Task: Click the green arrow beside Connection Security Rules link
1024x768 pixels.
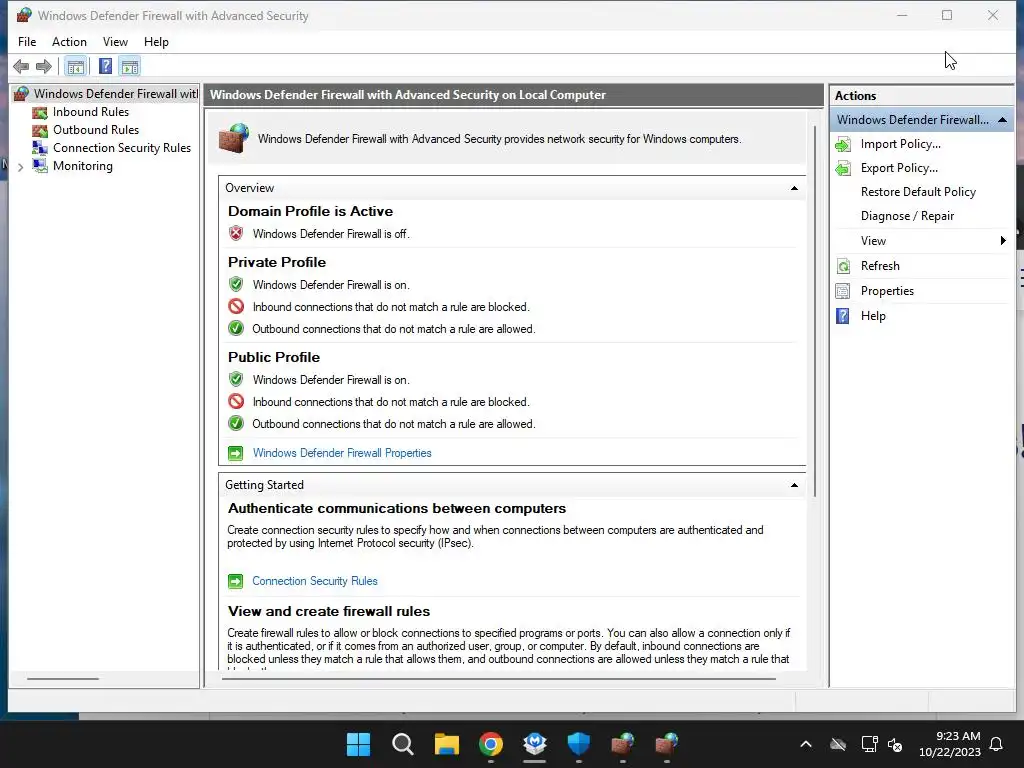Action: coord(236,581)
